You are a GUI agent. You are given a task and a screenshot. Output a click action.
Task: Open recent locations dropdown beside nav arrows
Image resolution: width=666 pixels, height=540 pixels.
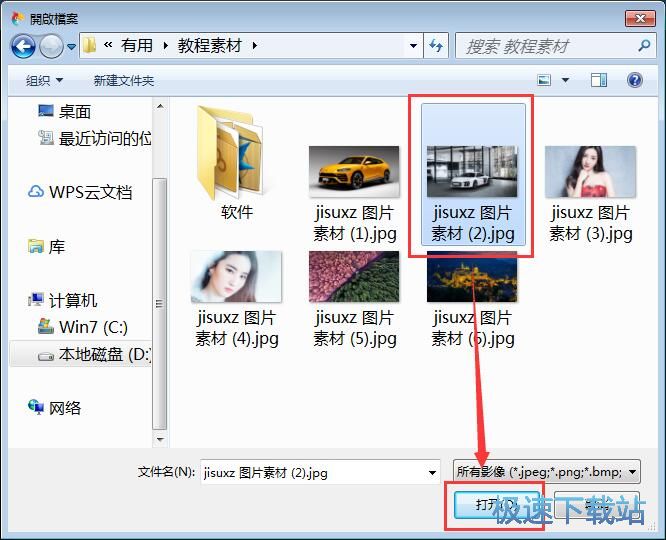click(71, 46)
